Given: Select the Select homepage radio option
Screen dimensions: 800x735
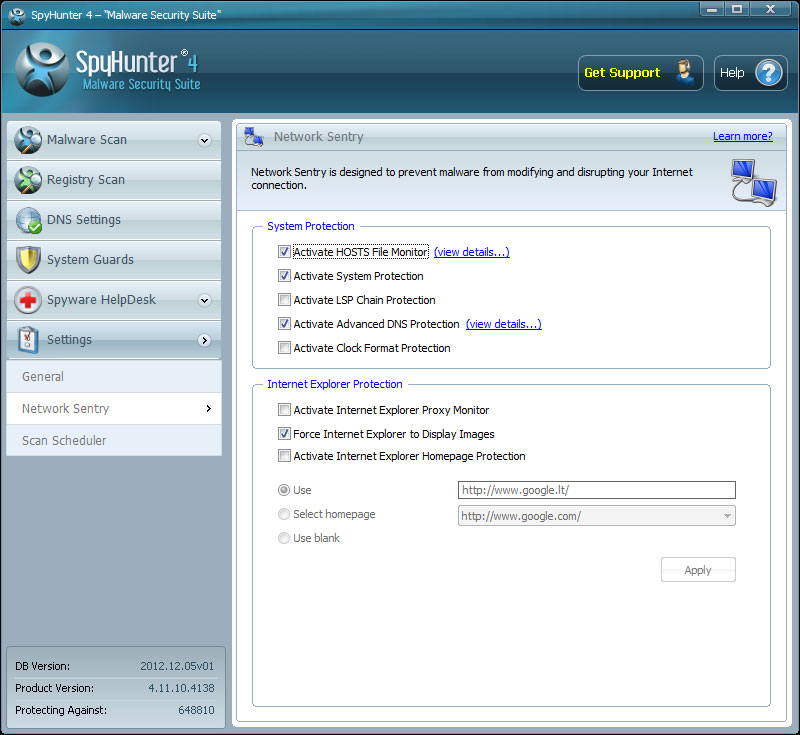Looking at the screenshot, I should (x=284, y=514).
